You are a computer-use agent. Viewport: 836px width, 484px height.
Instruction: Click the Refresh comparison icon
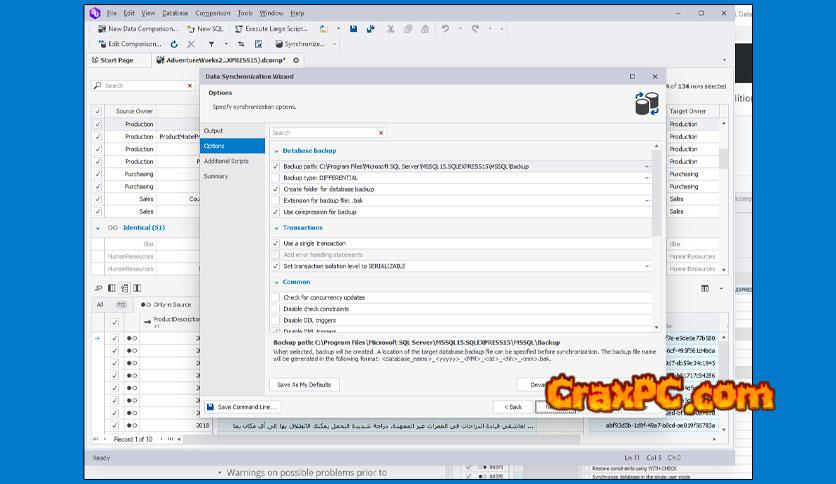pyautogui.click(x=174, y=44)
